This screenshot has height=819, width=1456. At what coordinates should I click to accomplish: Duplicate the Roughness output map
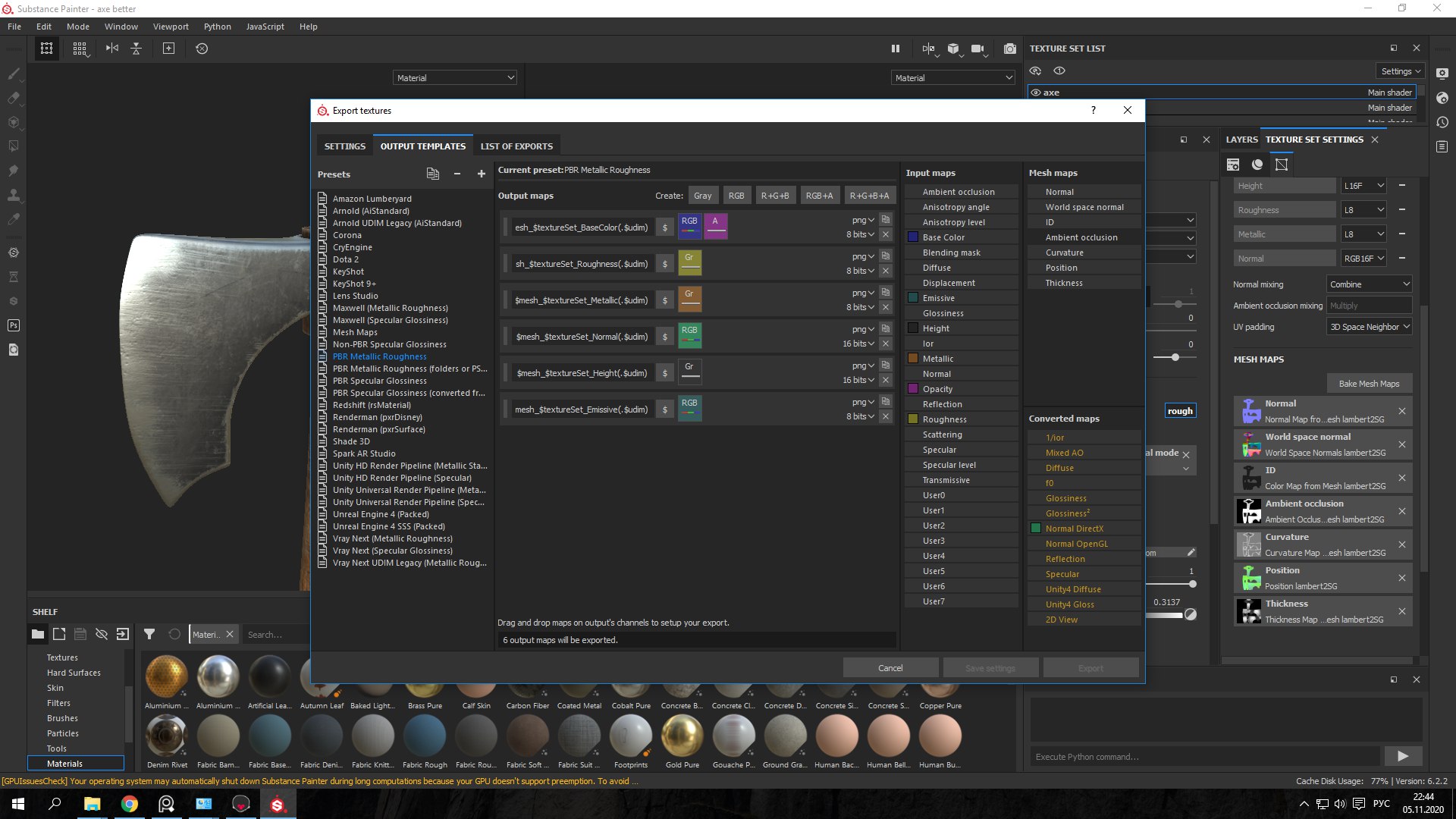coord(886,256)
